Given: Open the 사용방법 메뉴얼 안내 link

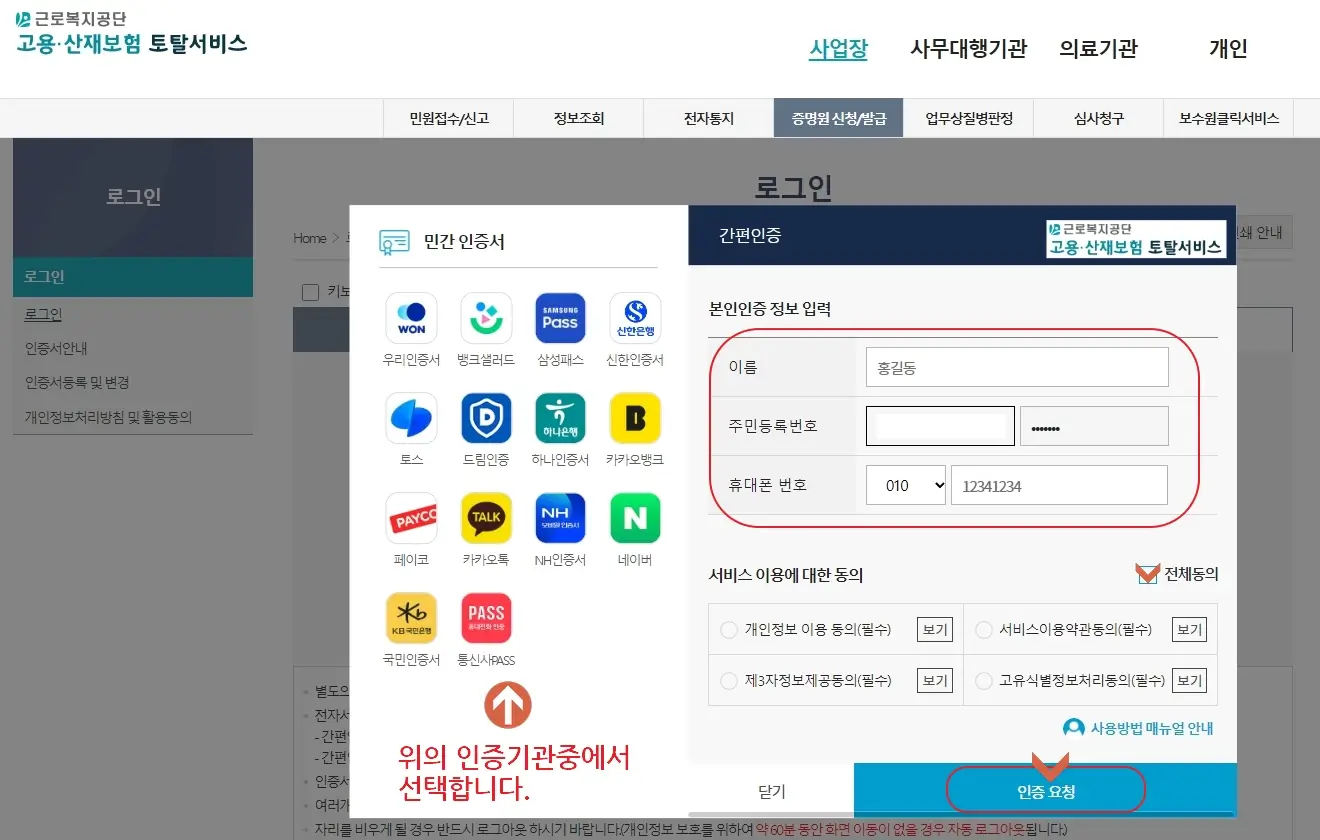Looking at the screenshot, I should point(1151,728).
